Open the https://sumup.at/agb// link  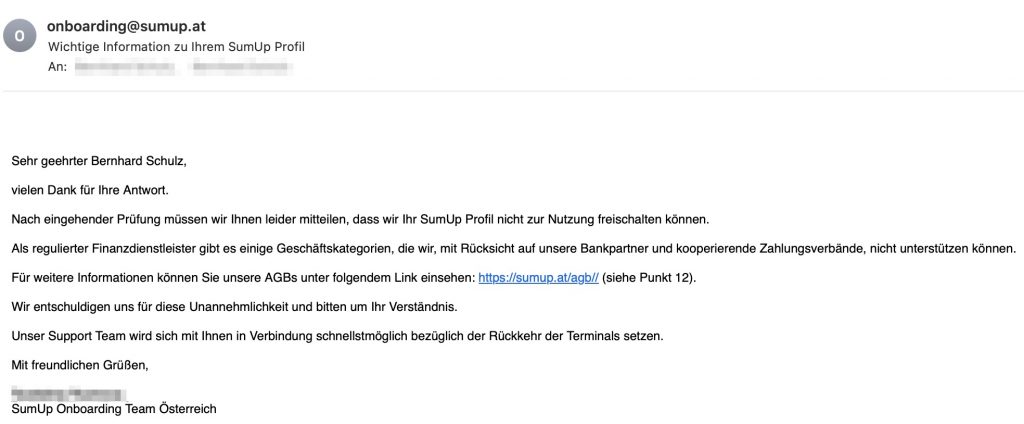click(538, 278)
